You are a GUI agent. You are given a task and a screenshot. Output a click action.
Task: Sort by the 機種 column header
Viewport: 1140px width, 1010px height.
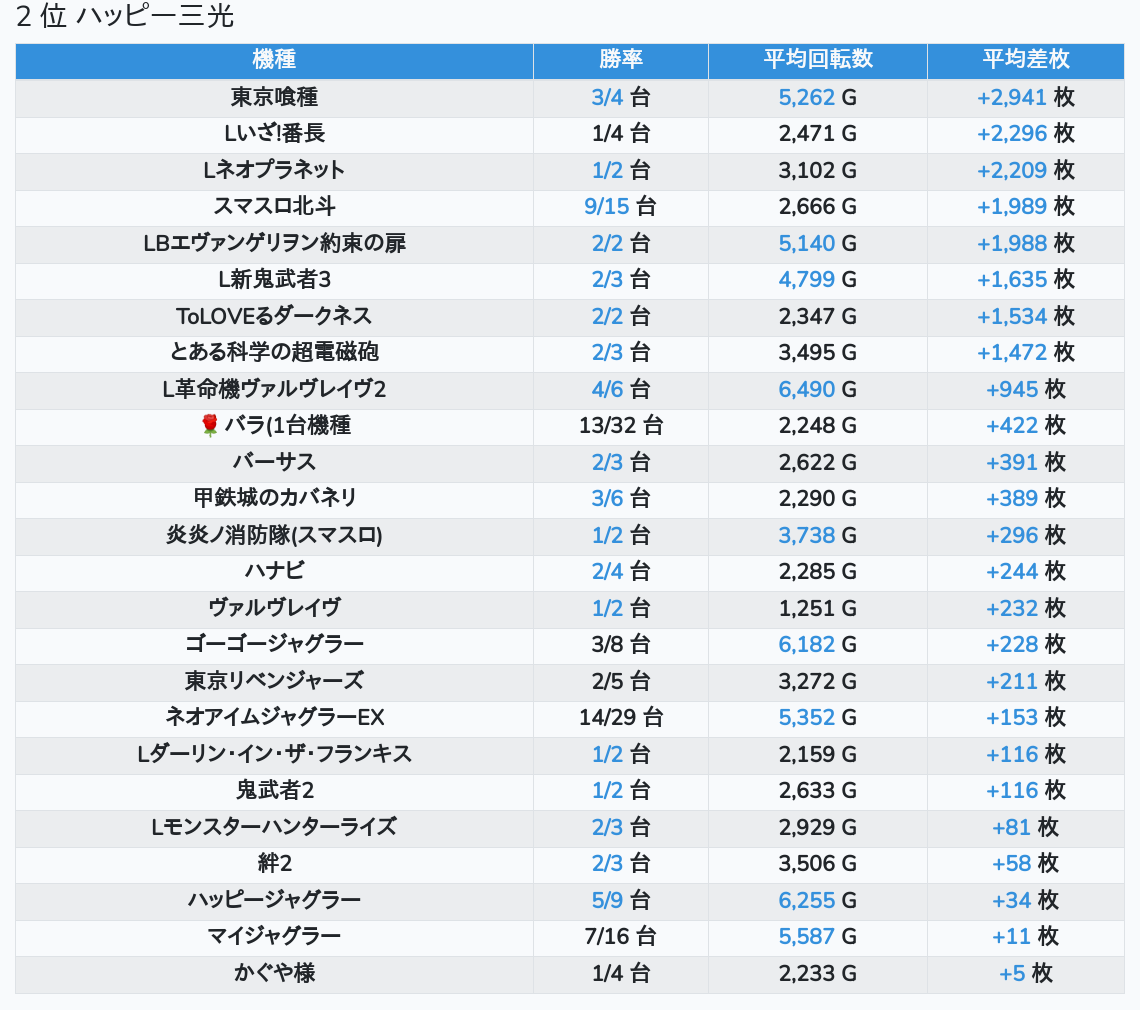point(274,60)
